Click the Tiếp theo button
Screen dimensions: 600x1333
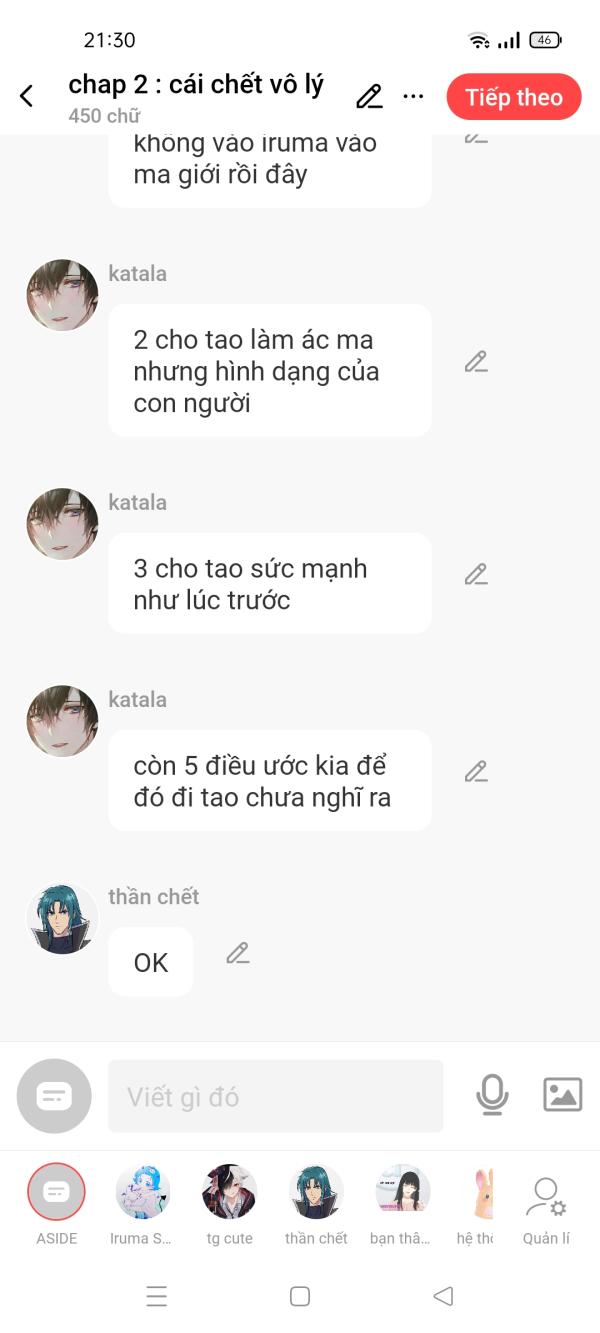514,97
